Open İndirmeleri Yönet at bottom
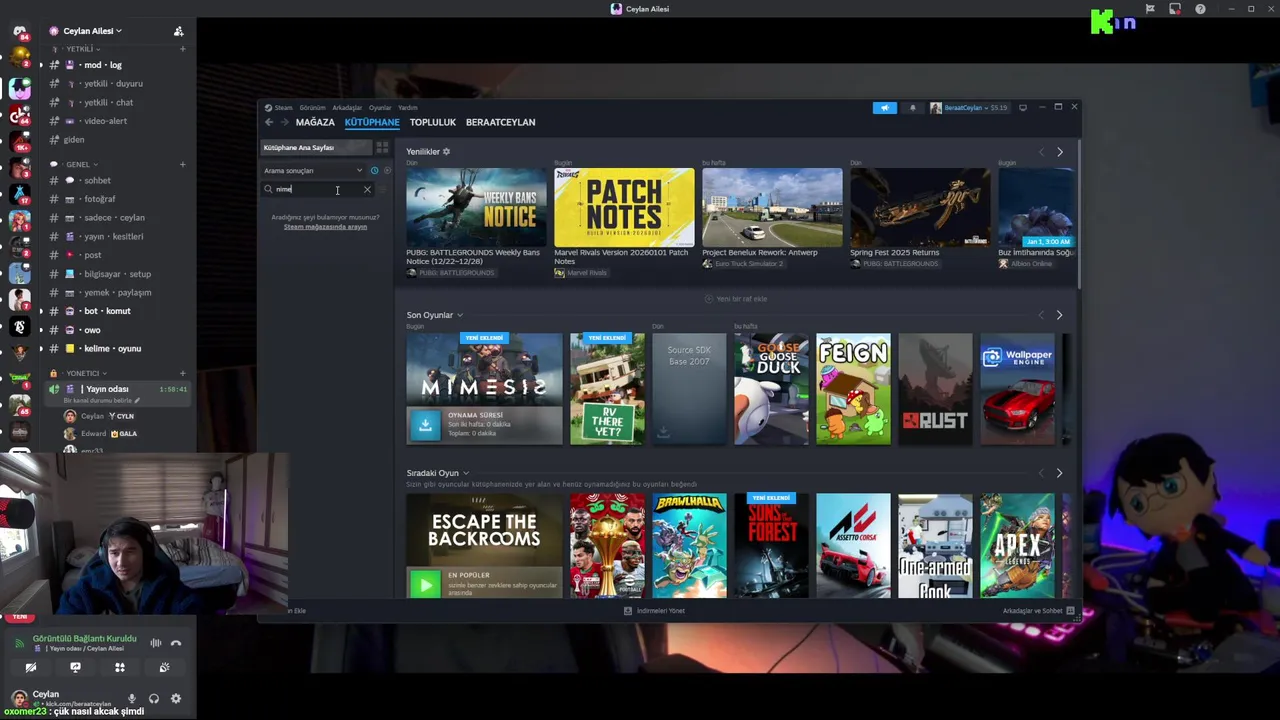Image resolution: width=1280 pixels, height=720 pixels. [655, 611]
